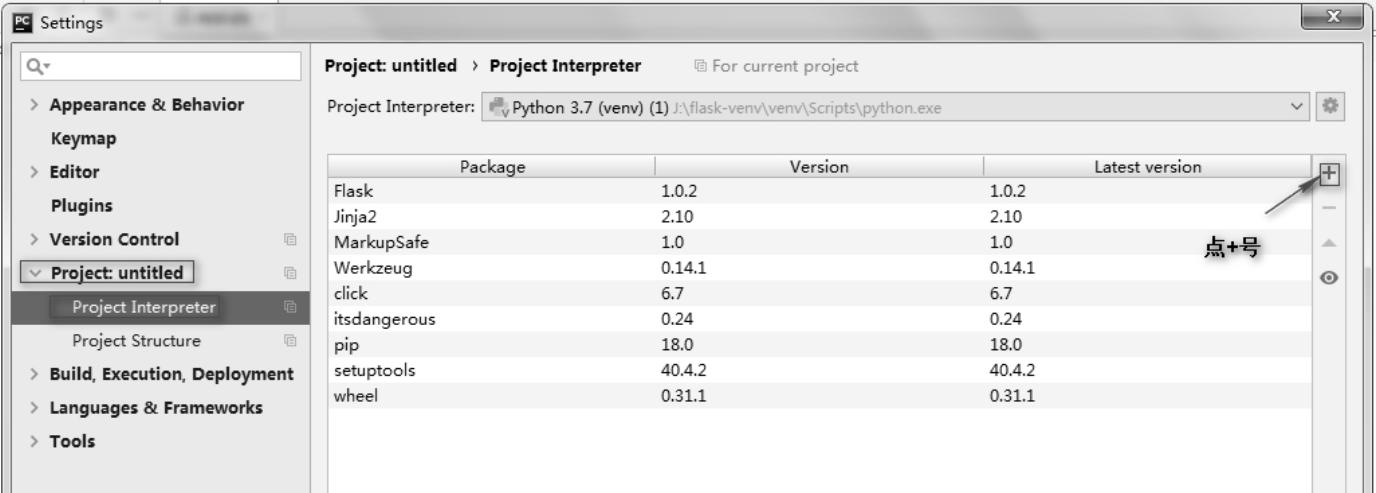This screenshot has width=1376, height=493.
Task: Select the Werkzeug package row
Action: point(820,268)
